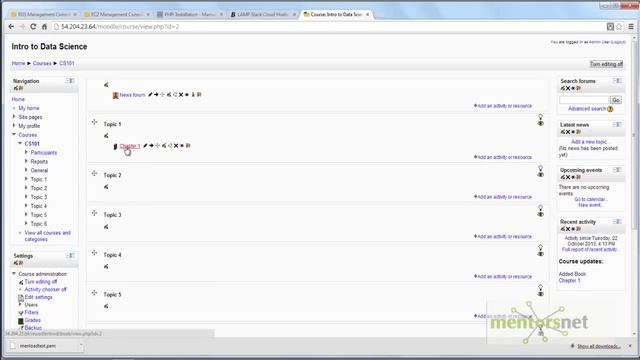Hide Topic 1 with the eye icon
The width and height of the screenshot is (640, 360).
click(x=540, y=124)
